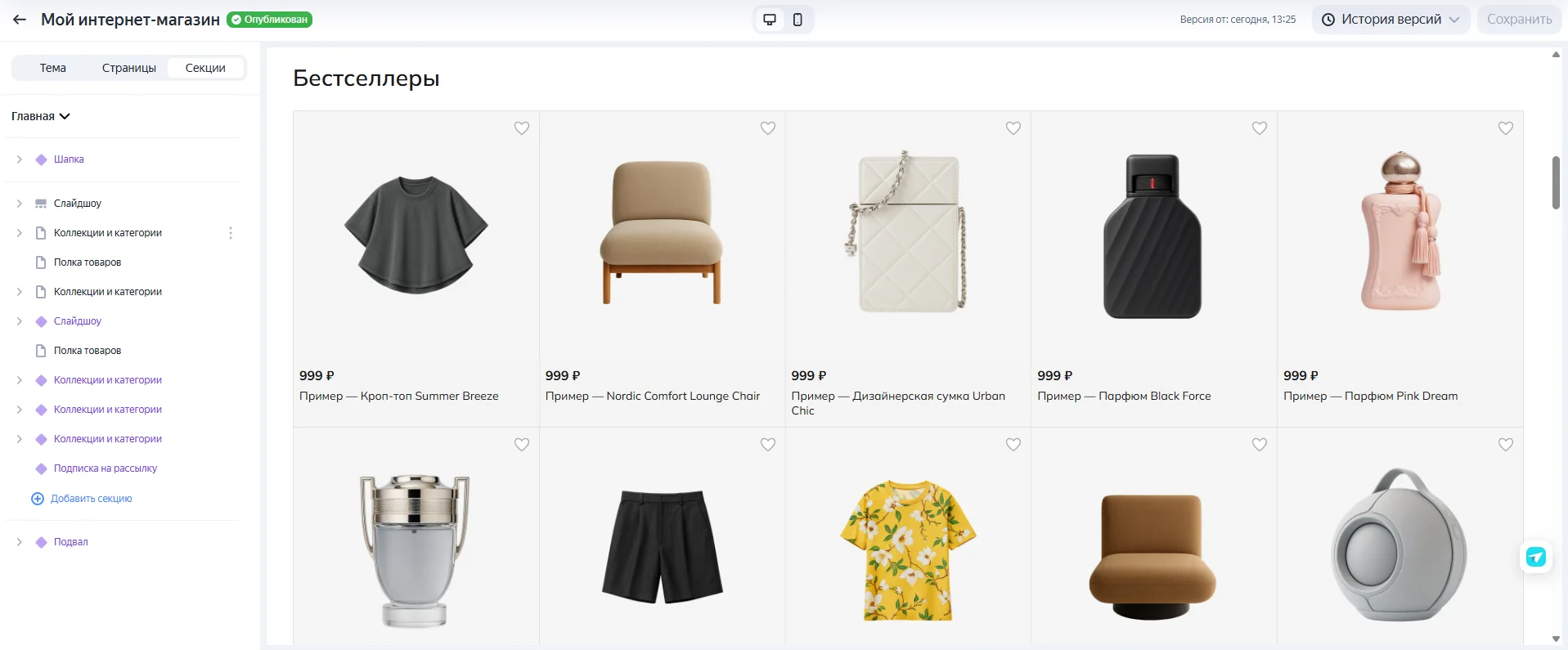Open the three-dot menu for Коллекции и категории
The height and width of the screenshot is (650, 1568).
tap(231, 233)
